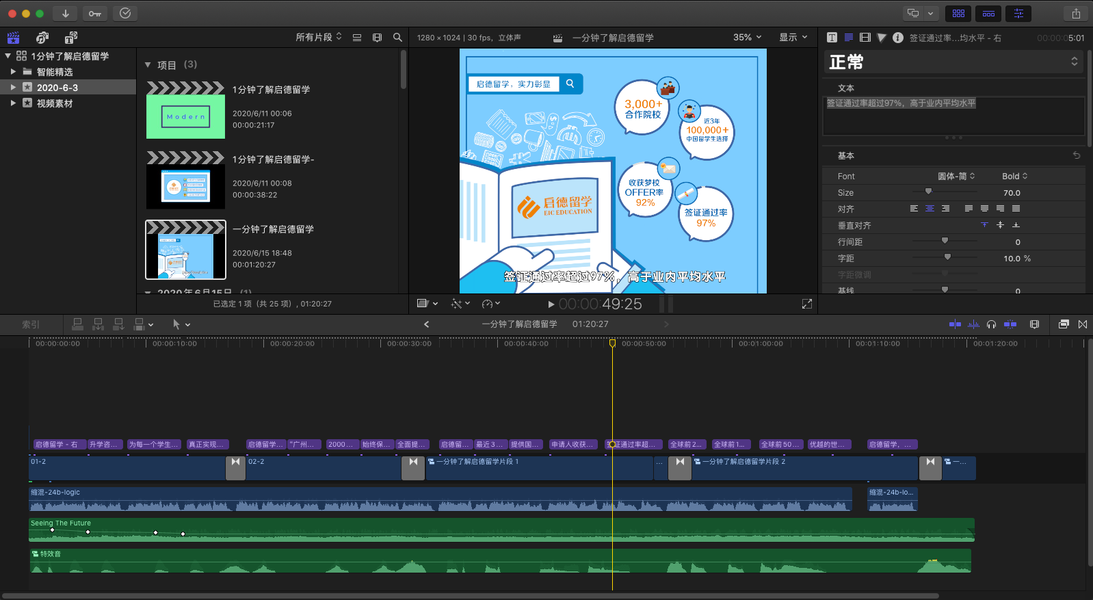Click the Import Media down-arrow button
Viewport: 1093px width, 600px height.
tap(65, 13)
